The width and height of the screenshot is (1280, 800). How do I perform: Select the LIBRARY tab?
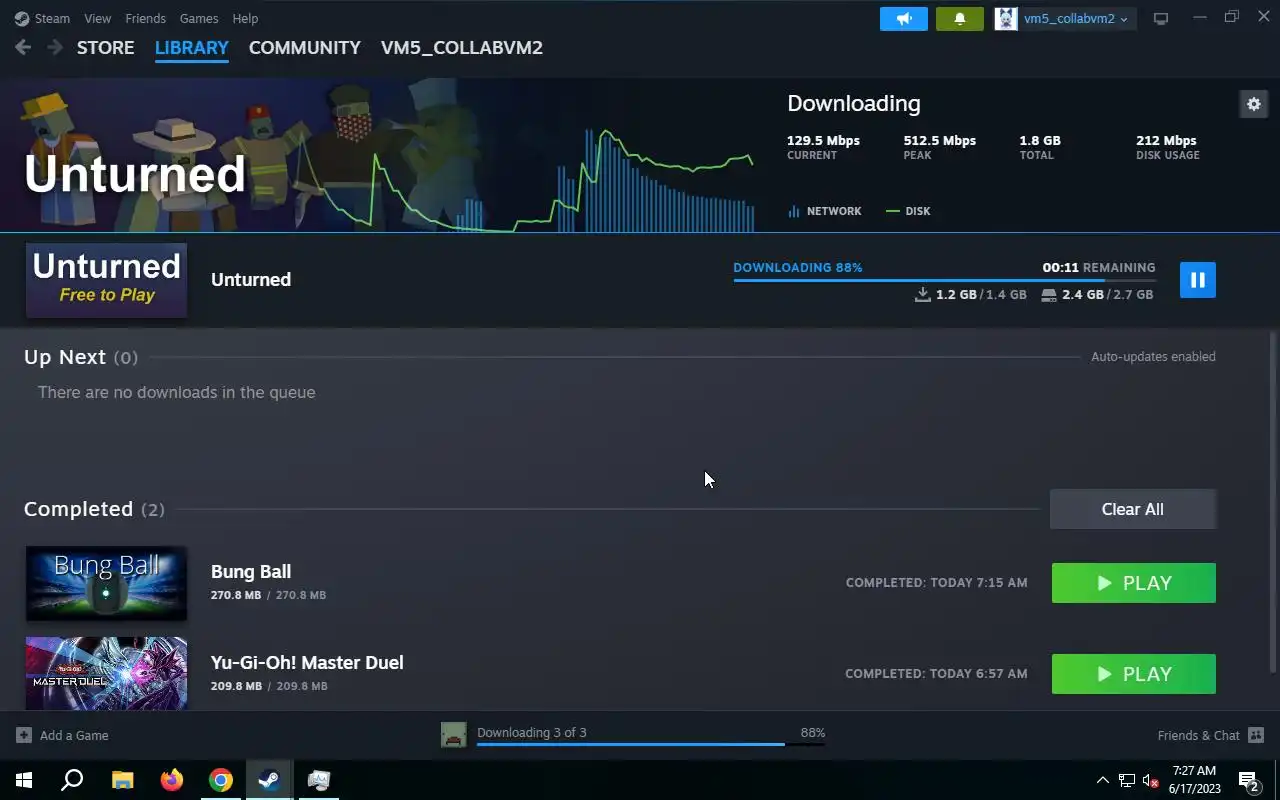pos(192,47)
